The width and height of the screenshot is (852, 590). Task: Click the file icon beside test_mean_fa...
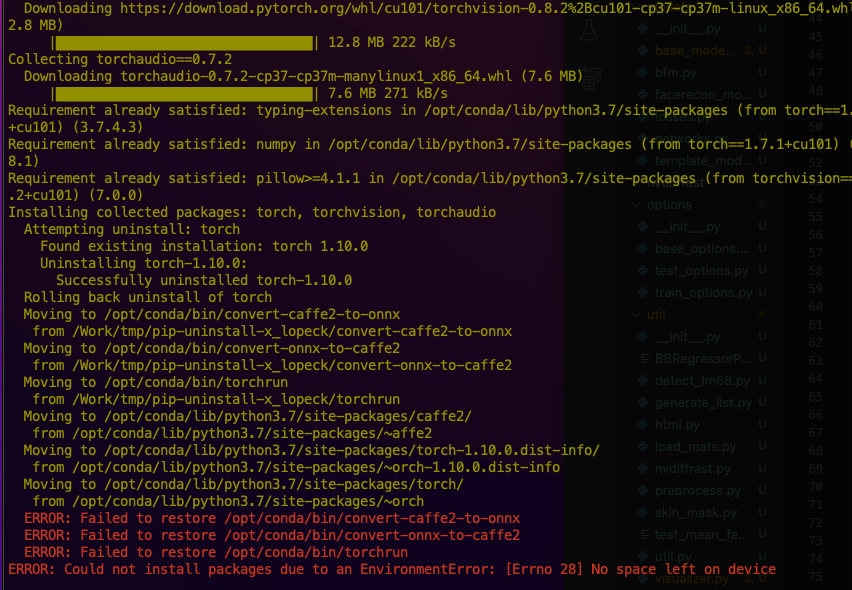pos(644,535)
